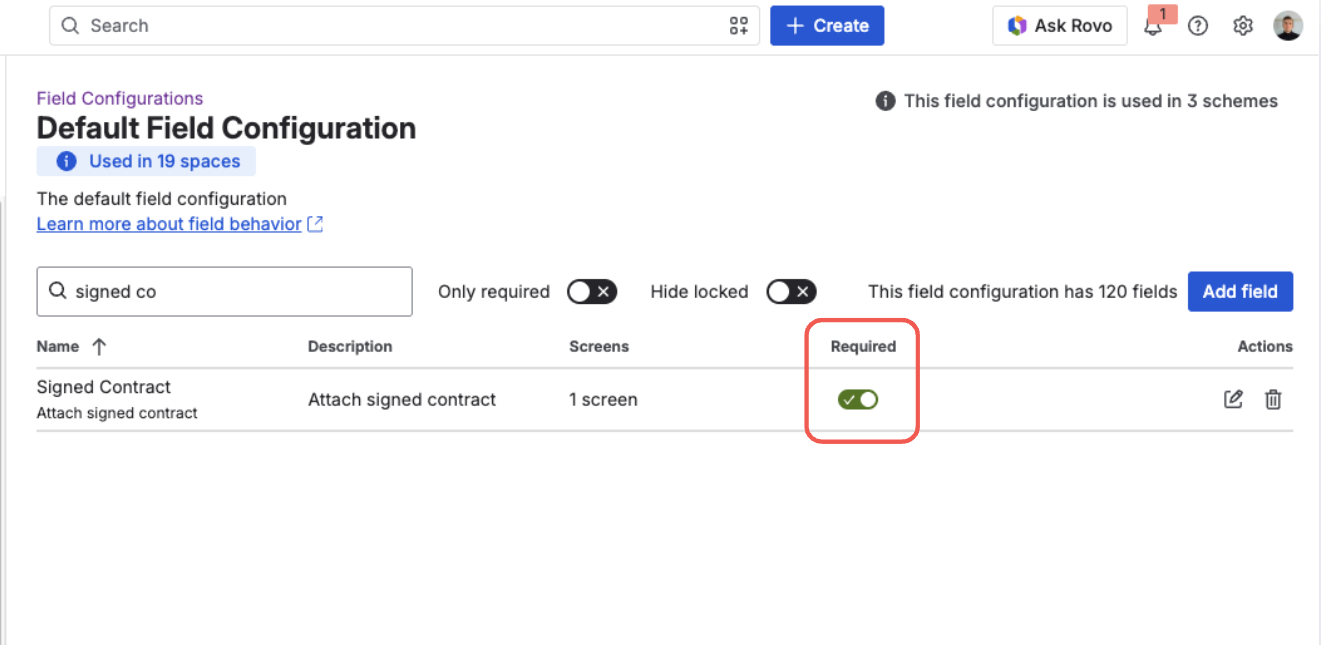Sort by the Name column arrow
Image resolution: width=1321 pixels, height=645 pixels.
99,347
